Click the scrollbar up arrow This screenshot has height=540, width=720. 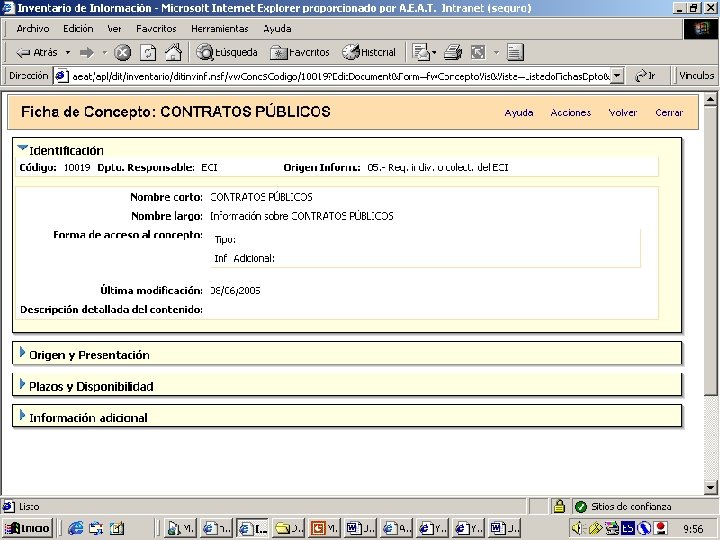pyautogui.click(x=710, y=99)
